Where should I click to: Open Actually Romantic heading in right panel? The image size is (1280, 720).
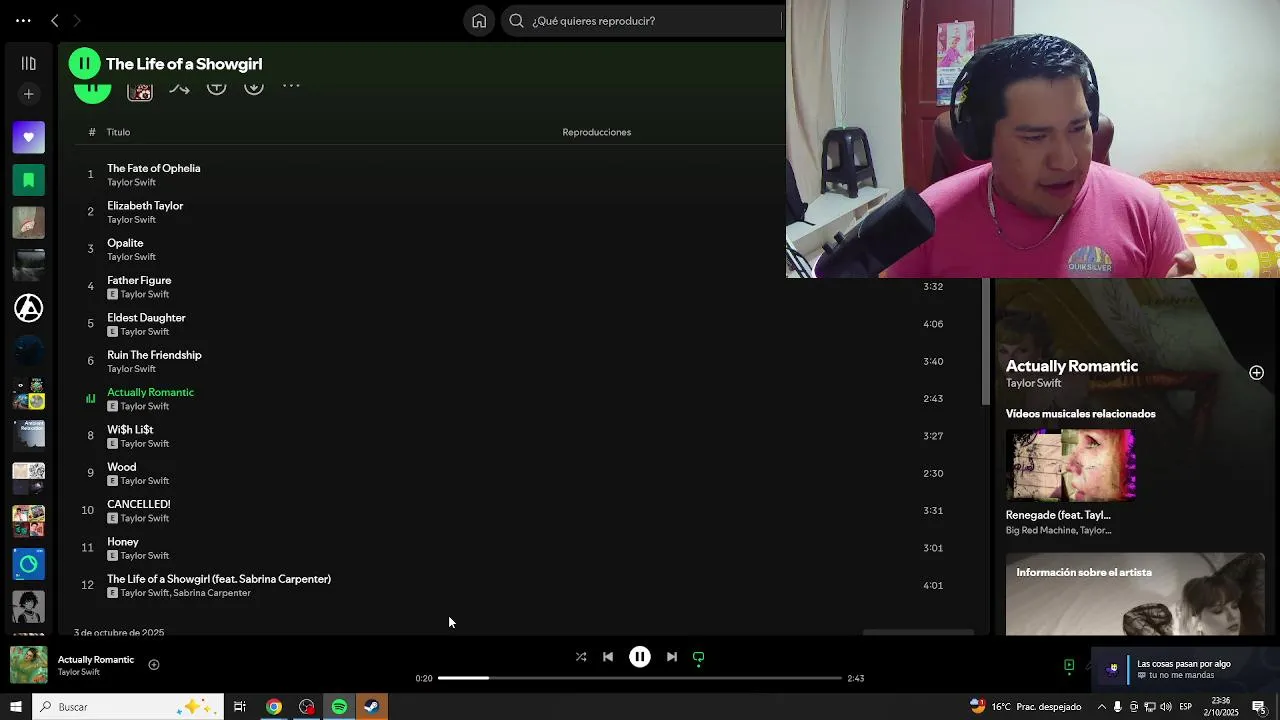point(1072,366)
